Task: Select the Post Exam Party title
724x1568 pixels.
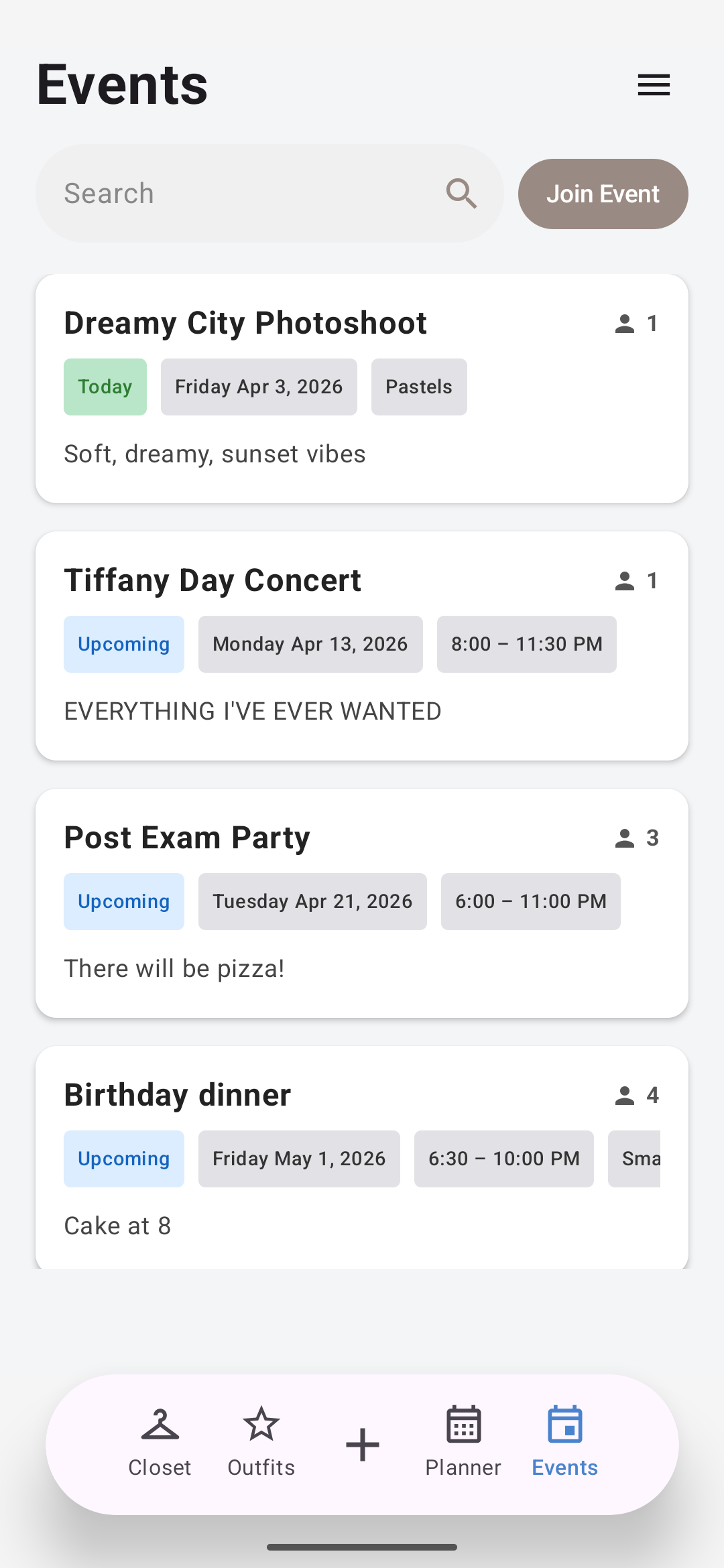Action: click(x=187, y=838)
